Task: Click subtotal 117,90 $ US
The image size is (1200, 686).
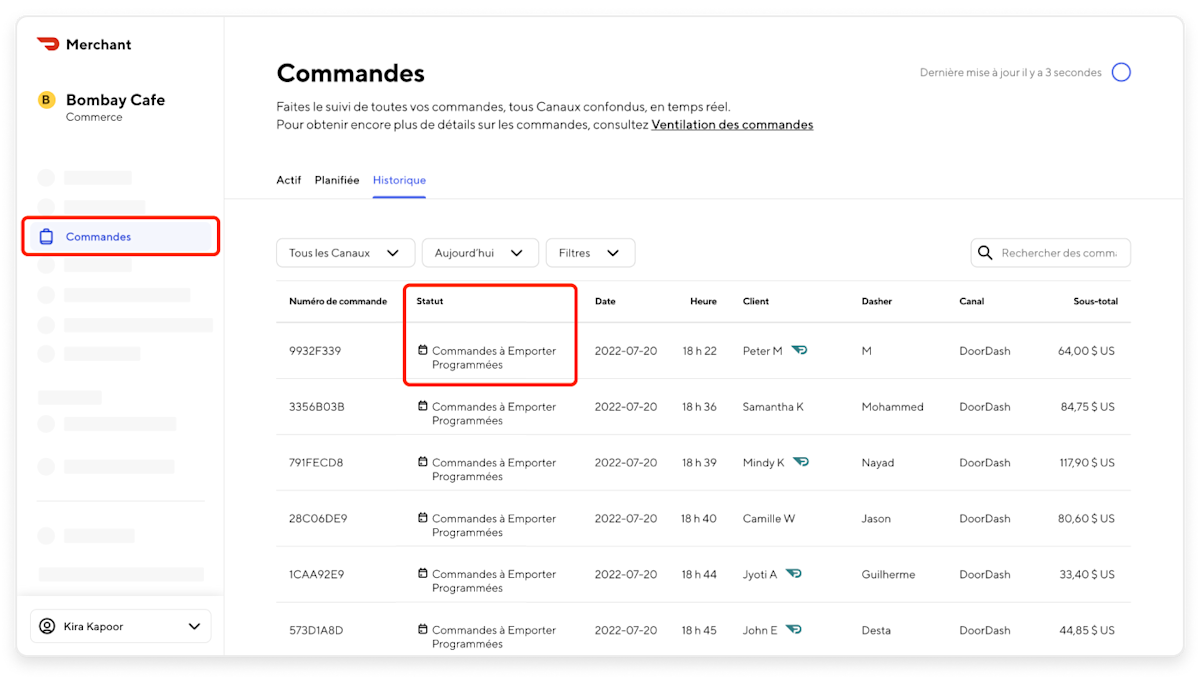Action: click(1086, 463)
